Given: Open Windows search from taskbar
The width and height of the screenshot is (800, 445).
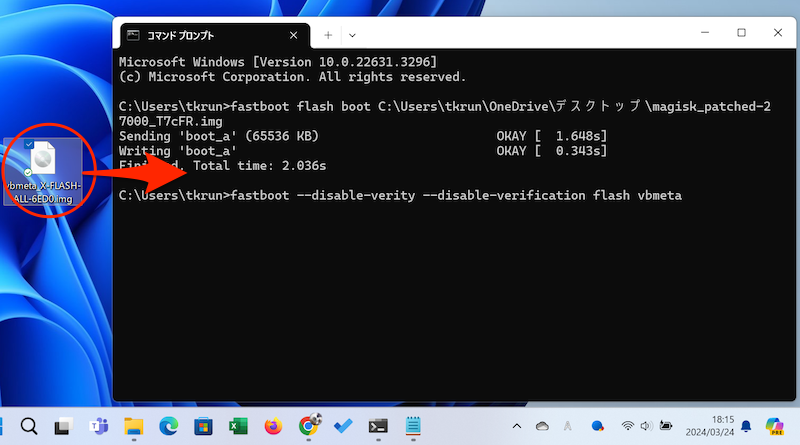Looking at the screenshot, I should point(29,427).
